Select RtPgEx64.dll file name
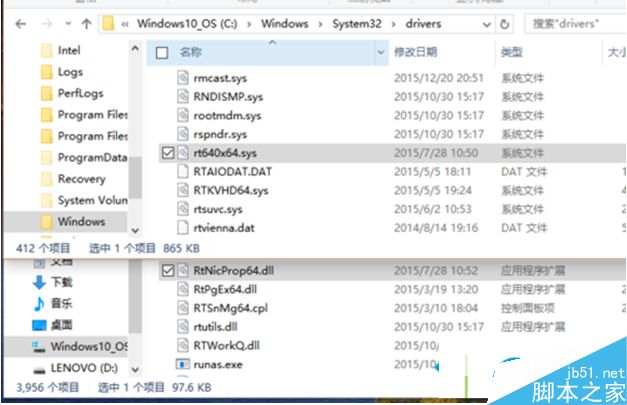Image resolution: width=627 pixels, height=405 pixels. pos(225,289)
